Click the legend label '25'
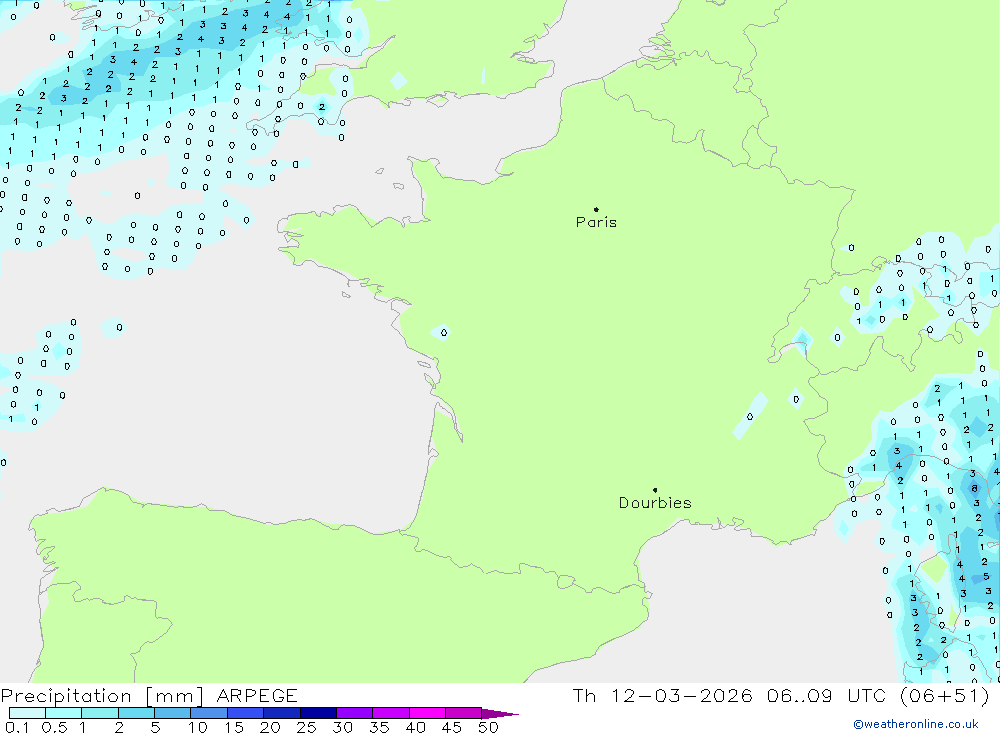 tap(307, 727)
